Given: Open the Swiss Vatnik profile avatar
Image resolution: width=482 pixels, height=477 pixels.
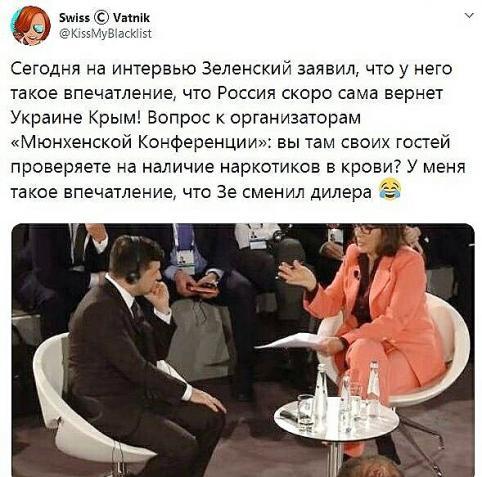Looking at the screenshot, I should pos(31,26).
